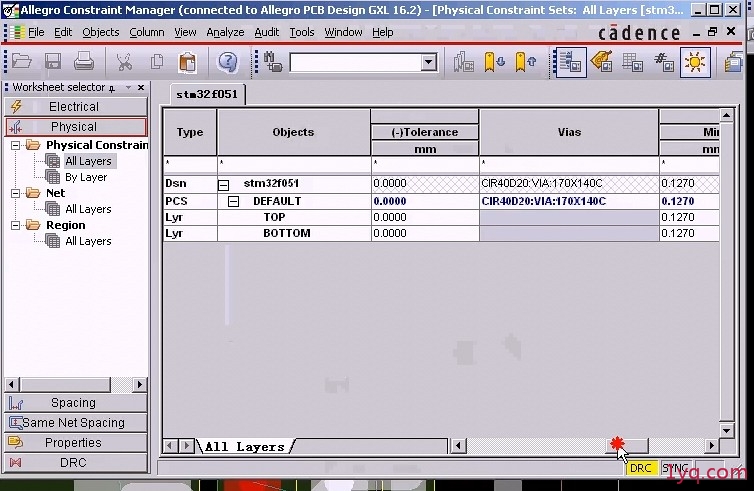Click the Type column header
This screenshot has height=491, width=754.
[x=190, y=132]
